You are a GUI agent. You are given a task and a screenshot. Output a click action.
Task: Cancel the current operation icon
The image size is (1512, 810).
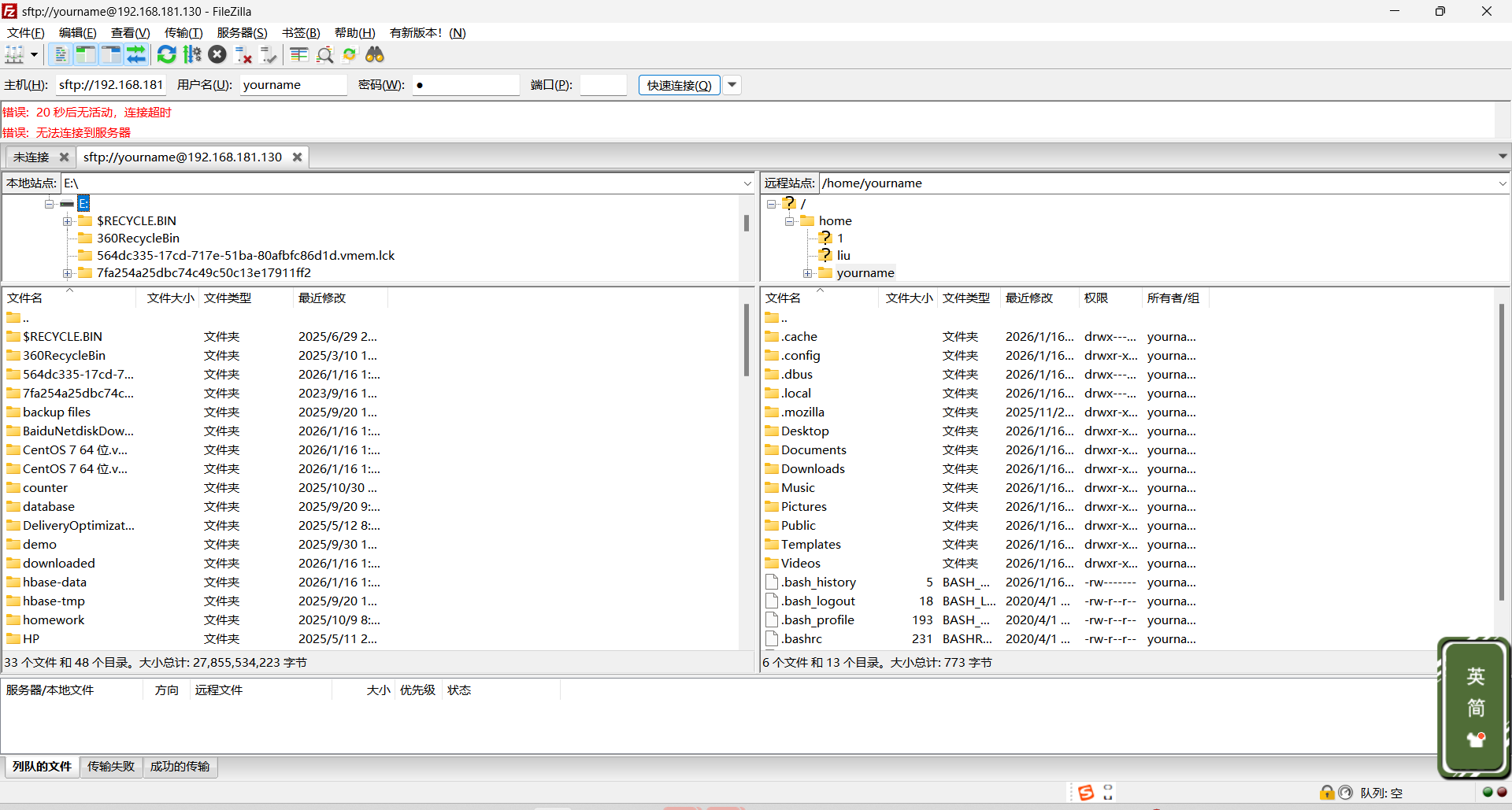(217, 54)
